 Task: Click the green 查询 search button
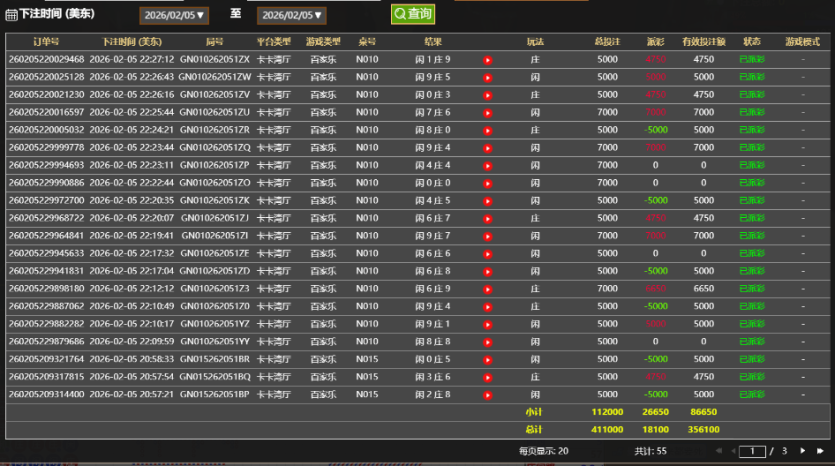pos(412,14)
